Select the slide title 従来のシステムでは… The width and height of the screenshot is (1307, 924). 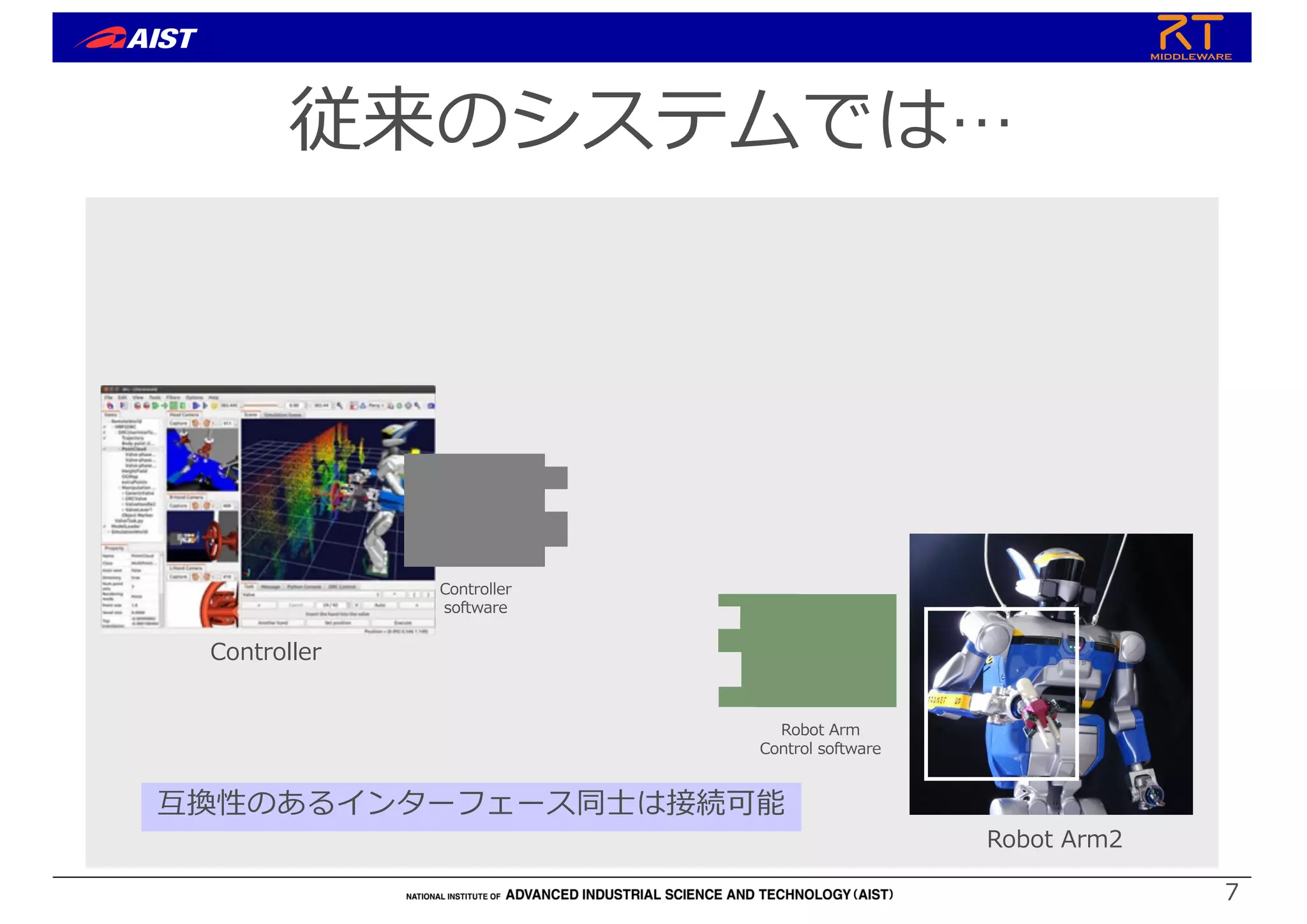[x=650, y=119]
